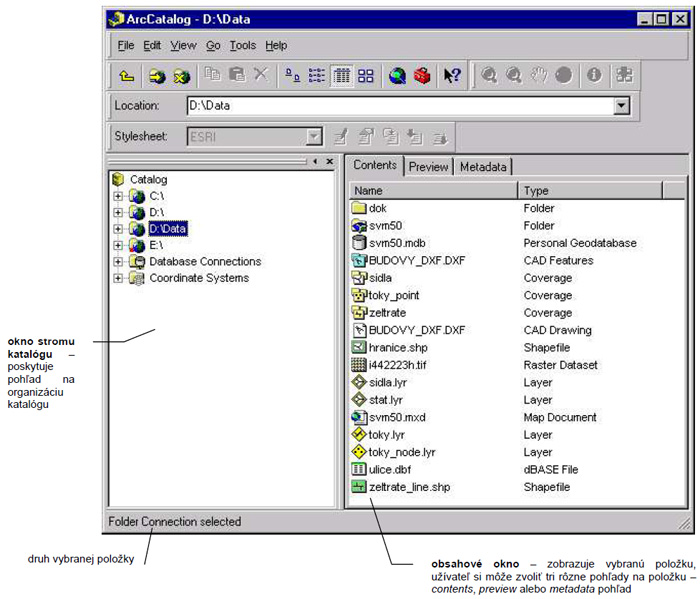Select the Pan hand tool
Screen dimensions: 700x599
(538, 75)
